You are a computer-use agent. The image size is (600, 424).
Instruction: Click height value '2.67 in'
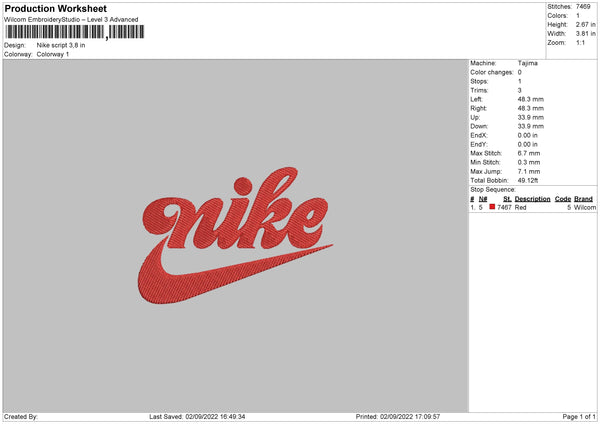coord(586,24)
